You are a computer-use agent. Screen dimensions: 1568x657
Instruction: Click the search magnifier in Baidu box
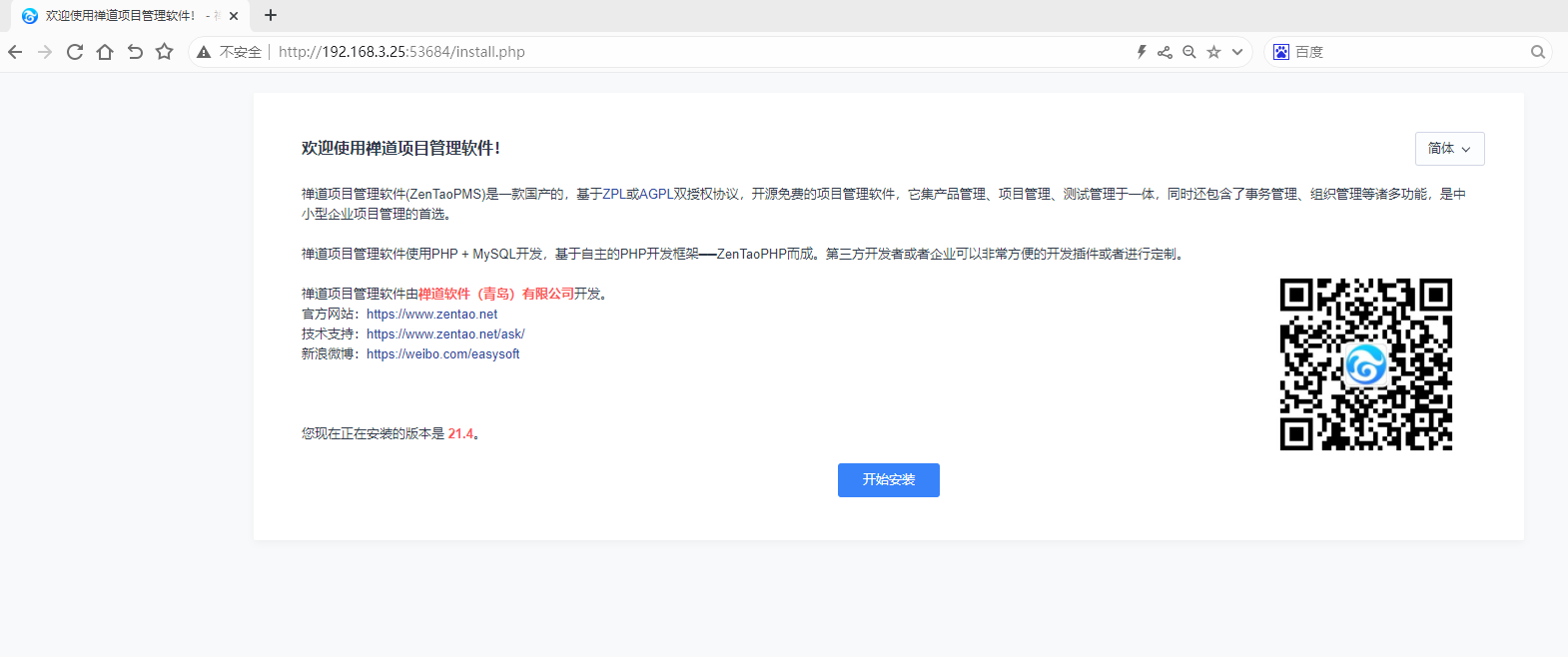point(1538,52)
